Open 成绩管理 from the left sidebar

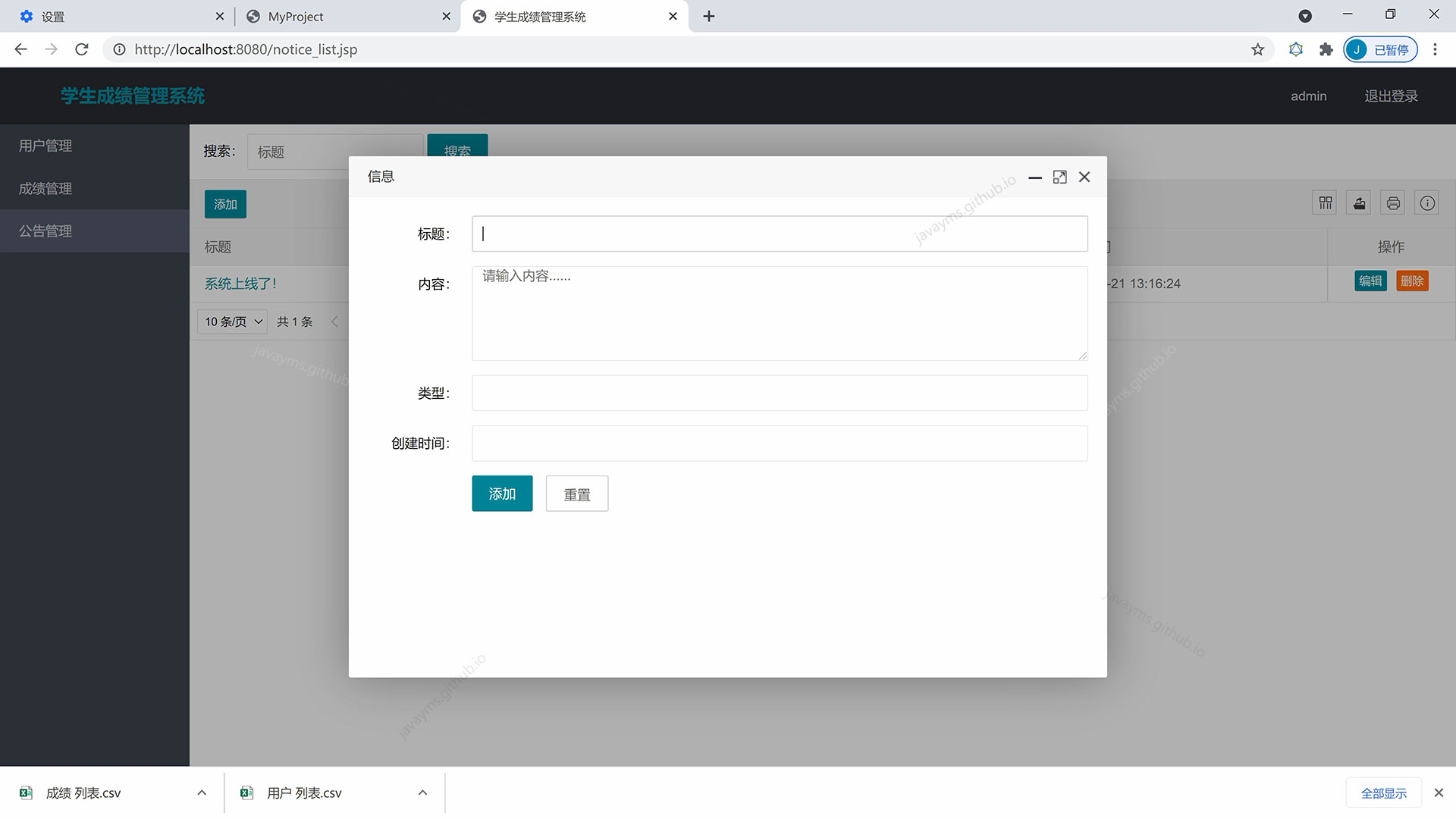point(45,188)
